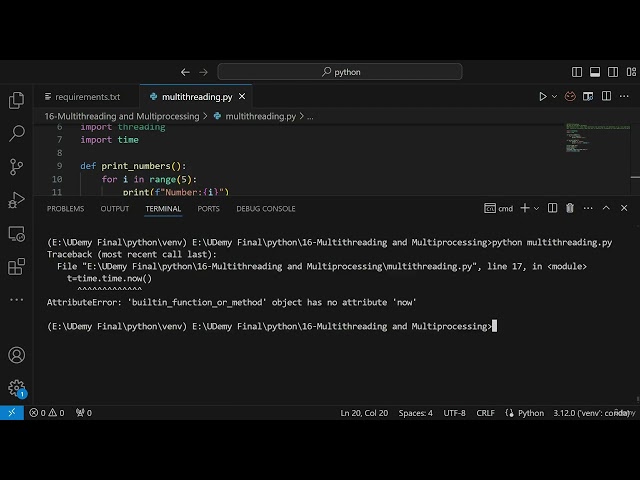Click breadcrumb folder 16-Multithreading and Multiprocessing
The height and width of the screenshot is (480, 640).
point(122,116)
